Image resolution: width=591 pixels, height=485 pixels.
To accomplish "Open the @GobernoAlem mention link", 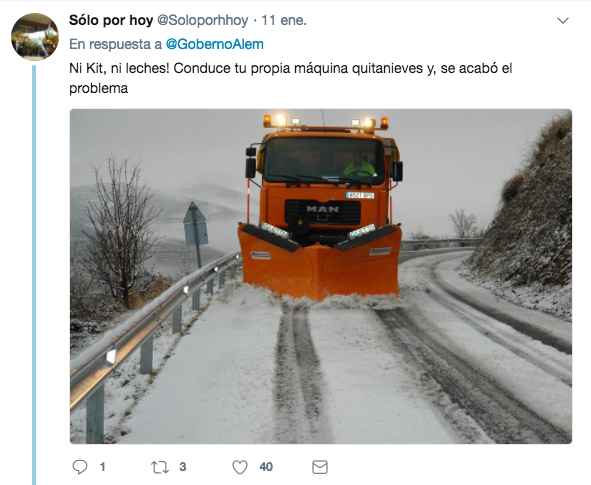I will point(215,44).
